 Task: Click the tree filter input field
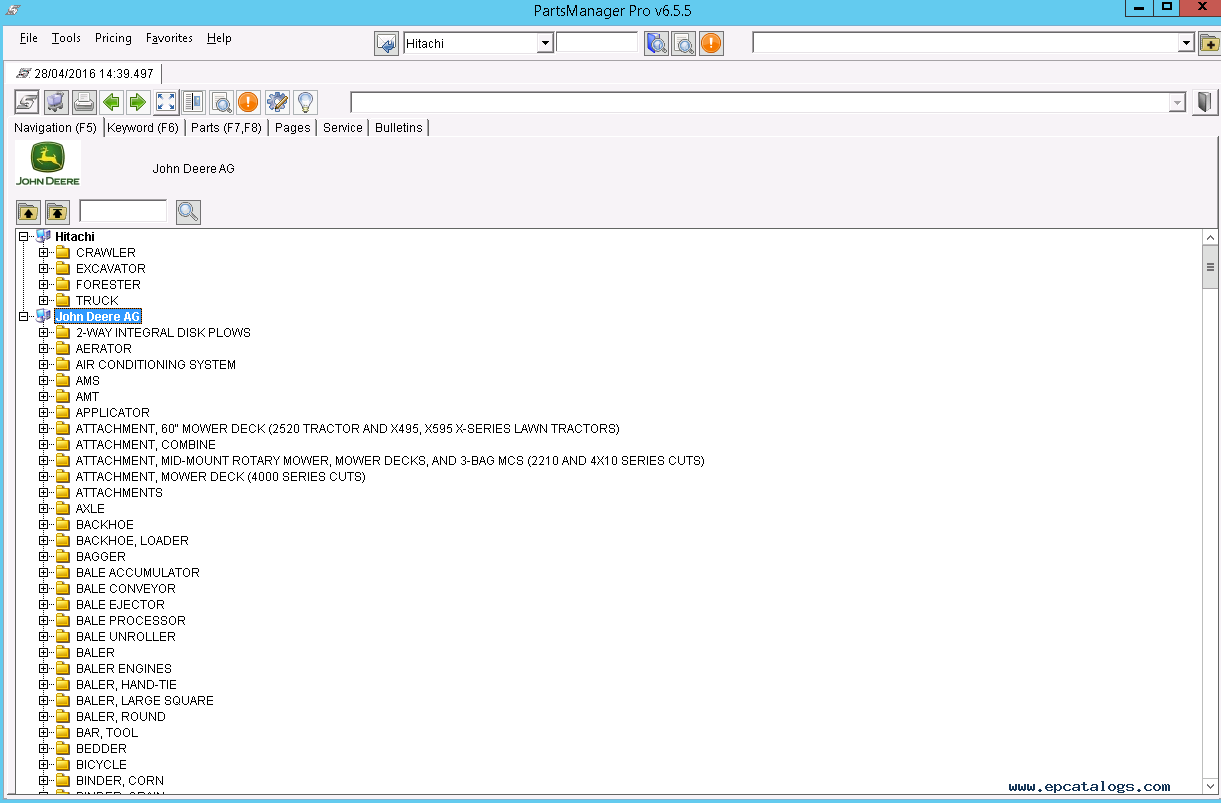(123, 211)
